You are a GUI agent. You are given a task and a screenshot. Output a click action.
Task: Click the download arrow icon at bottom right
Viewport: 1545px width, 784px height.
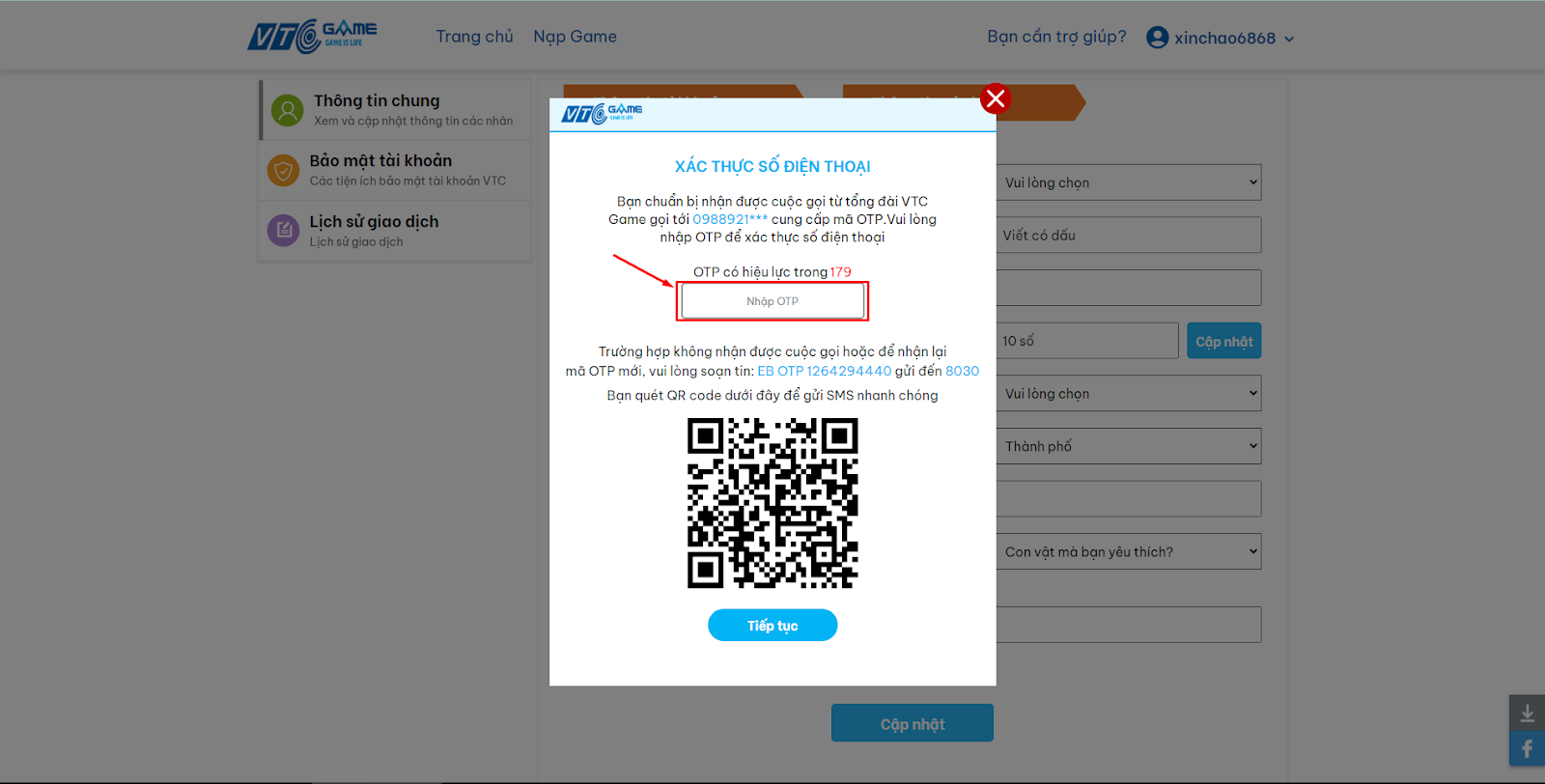coord(1527,713)
